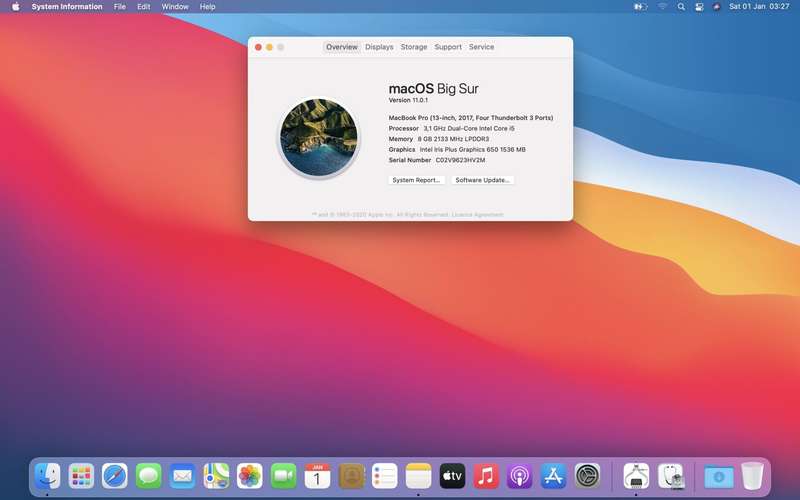Viewport: 800px width, 500px height.
Task: Open the Calendar app icon
Action: pyautogui.click(x=317, y=476)
